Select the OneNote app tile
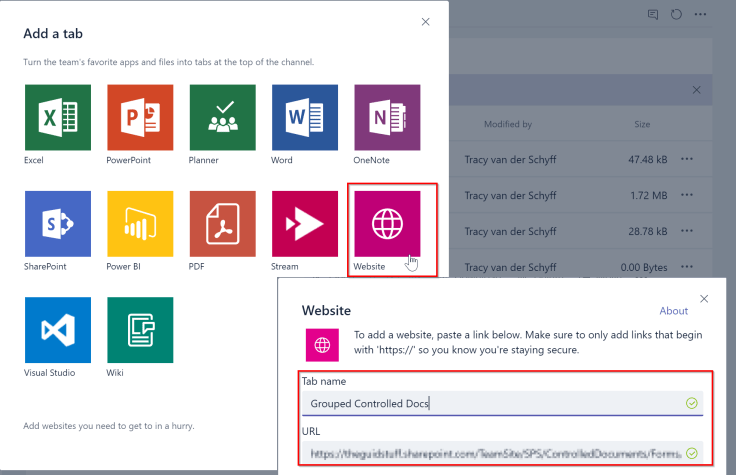 [x=386, y=117]
